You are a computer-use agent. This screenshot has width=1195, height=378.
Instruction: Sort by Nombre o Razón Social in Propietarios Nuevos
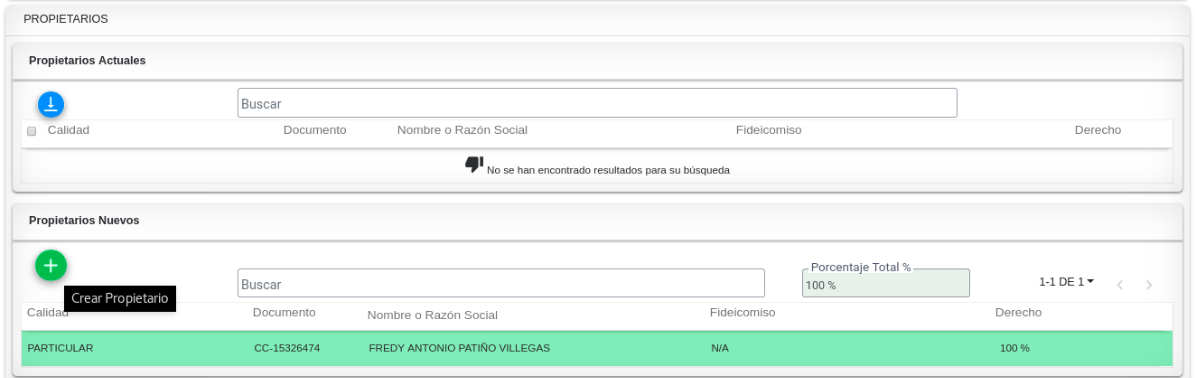click(x=432, y=316)
